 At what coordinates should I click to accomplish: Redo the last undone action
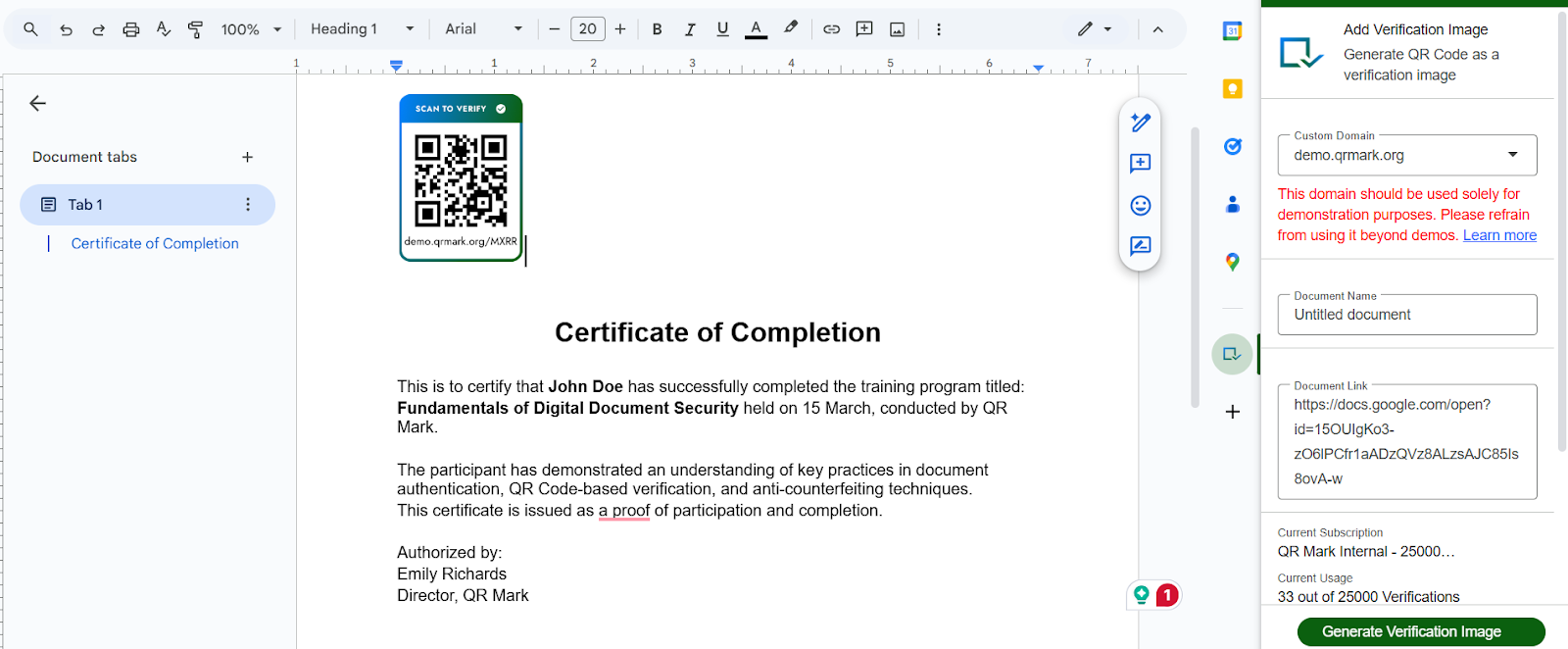click(x=98, y=29)
